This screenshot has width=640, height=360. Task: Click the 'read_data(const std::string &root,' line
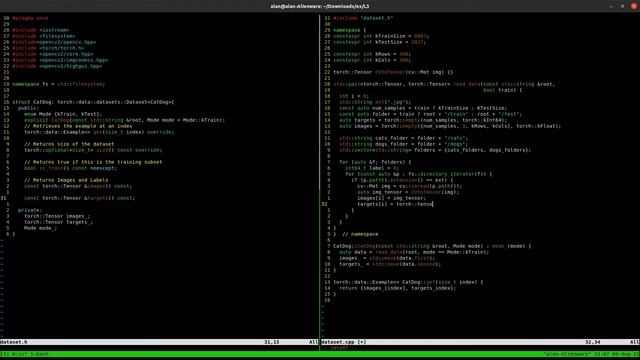444,84
